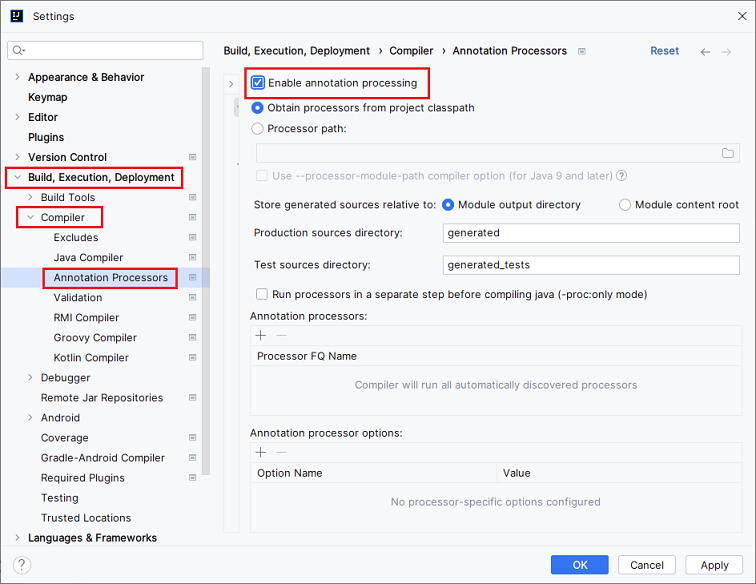Screen dimensions: 756x584
Task: Click the Reset link
Action: click(x=664, y=51)
